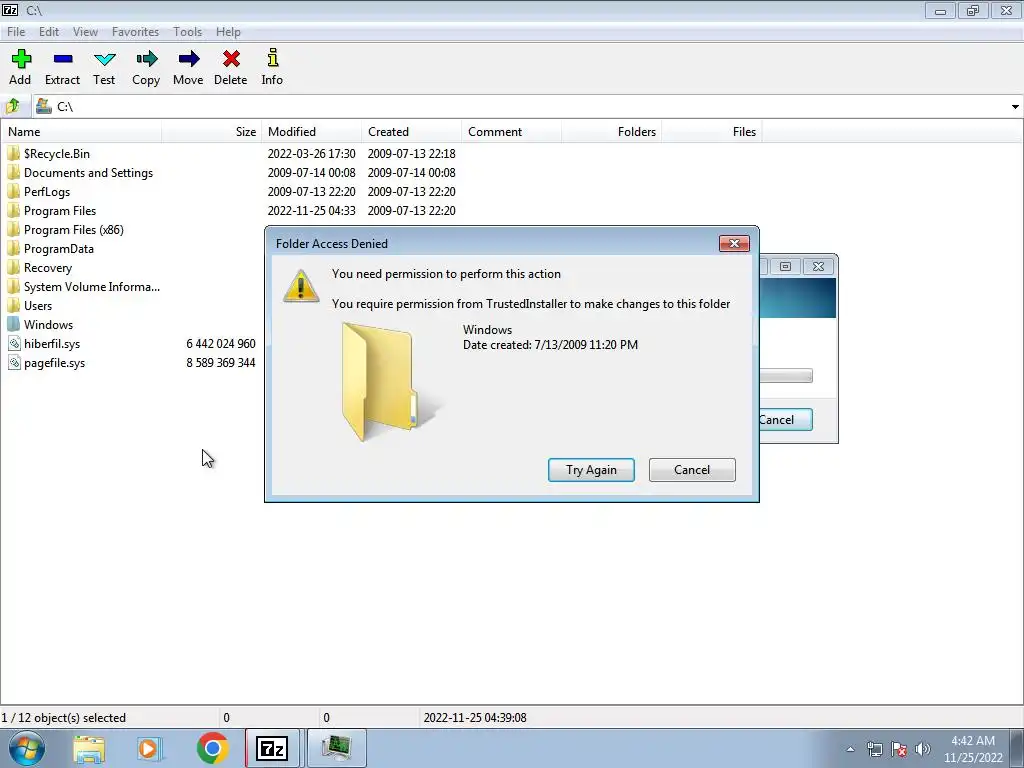Click the Users folder icon

point(14,306)
